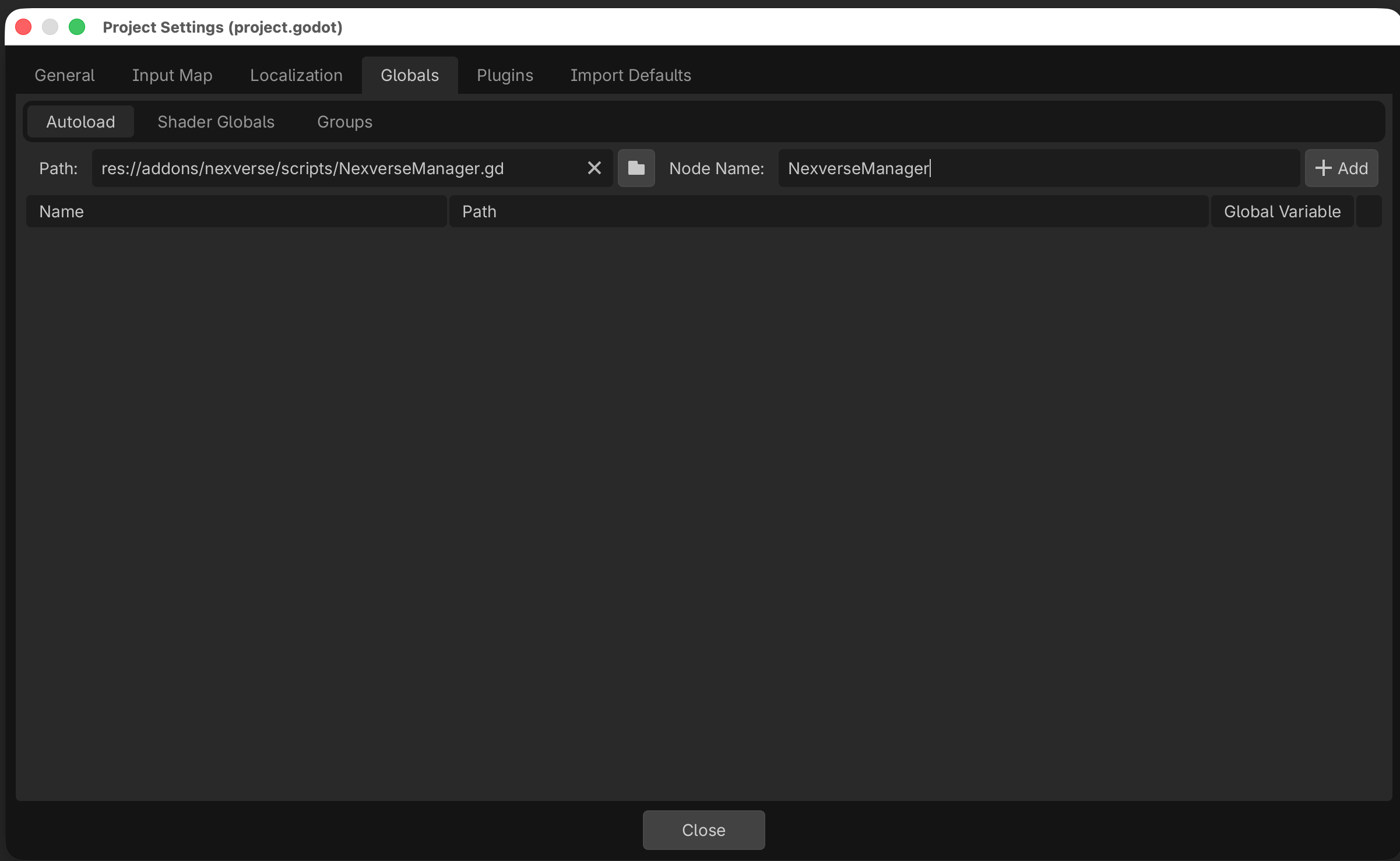
Task: Switch to the General tab
Action: point(64,75)
